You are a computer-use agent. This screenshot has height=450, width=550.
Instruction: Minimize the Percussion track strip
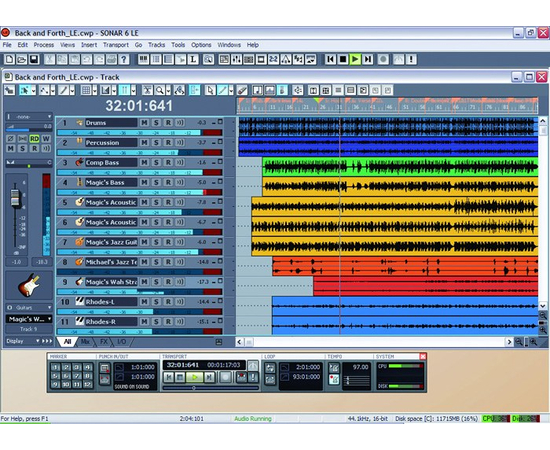point(213,143)
